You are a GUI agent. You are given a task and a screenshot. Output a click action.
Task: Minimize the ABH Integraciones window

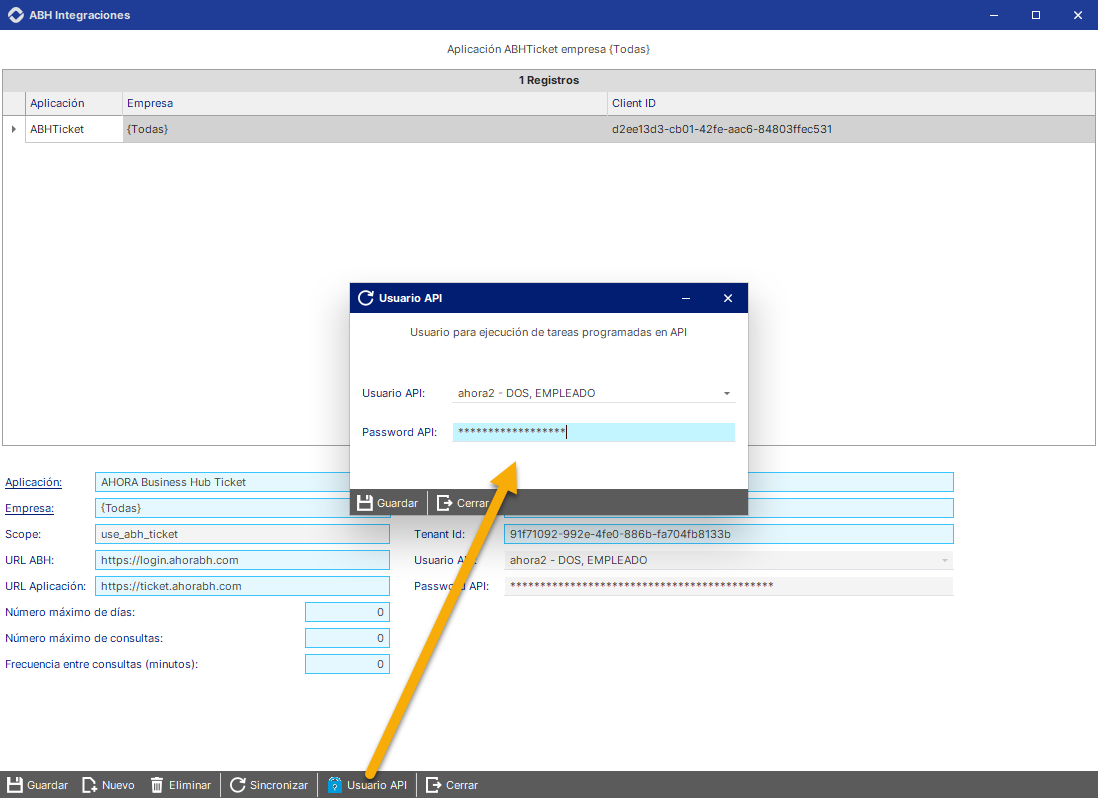[x=994, y=15]
